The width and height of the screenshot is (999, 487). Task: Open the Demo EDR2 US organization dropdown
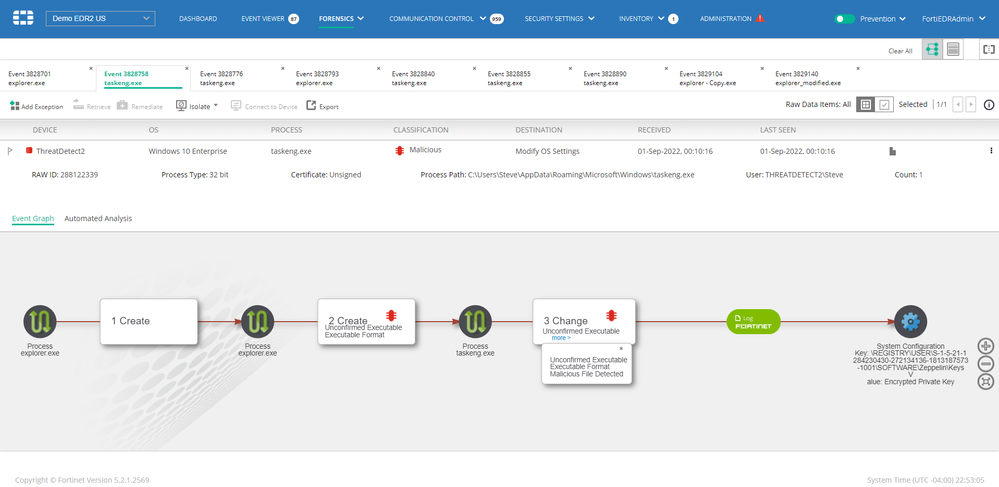[100, 18]
